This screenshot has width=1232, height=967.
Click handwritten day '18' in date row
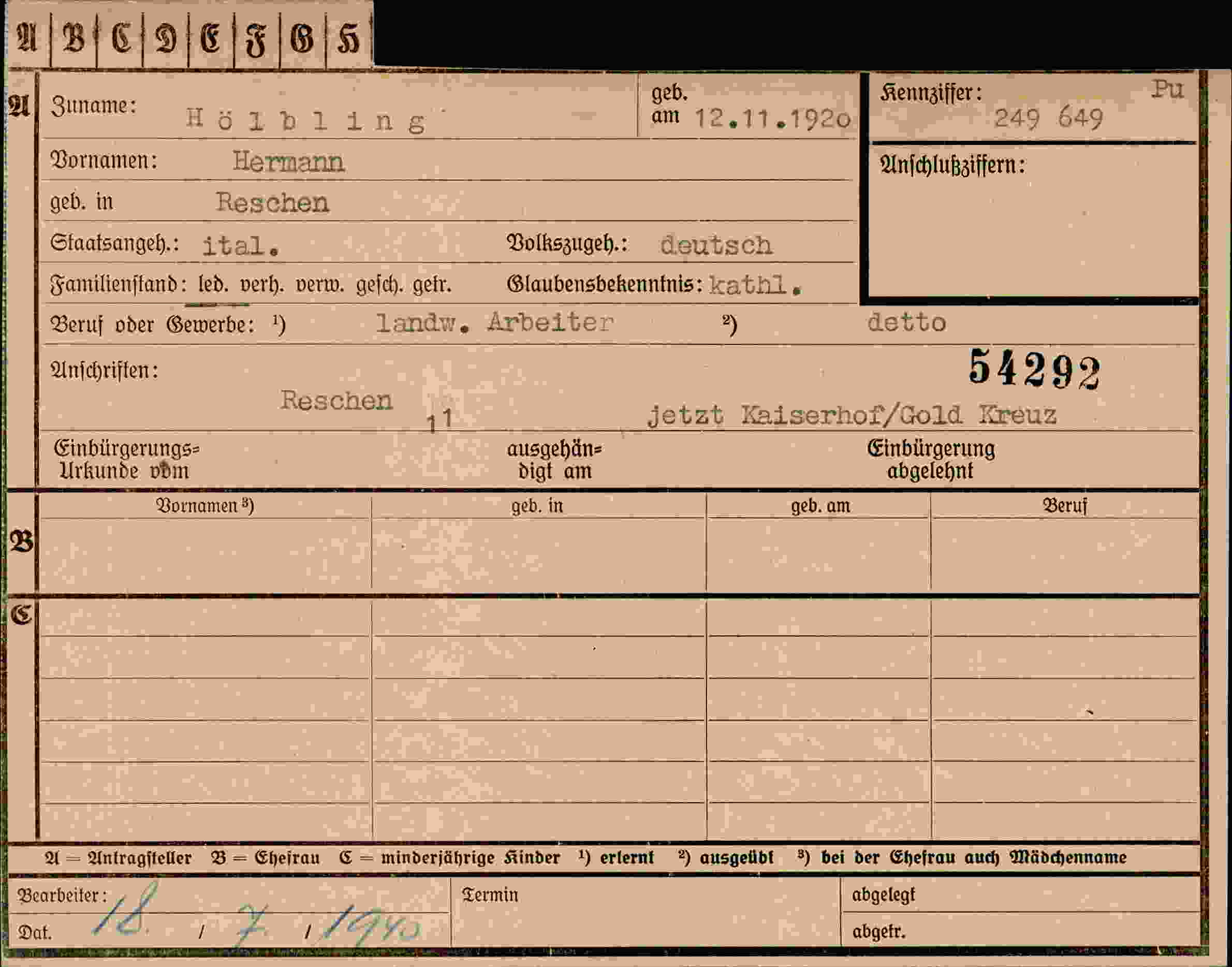[124, 909]
